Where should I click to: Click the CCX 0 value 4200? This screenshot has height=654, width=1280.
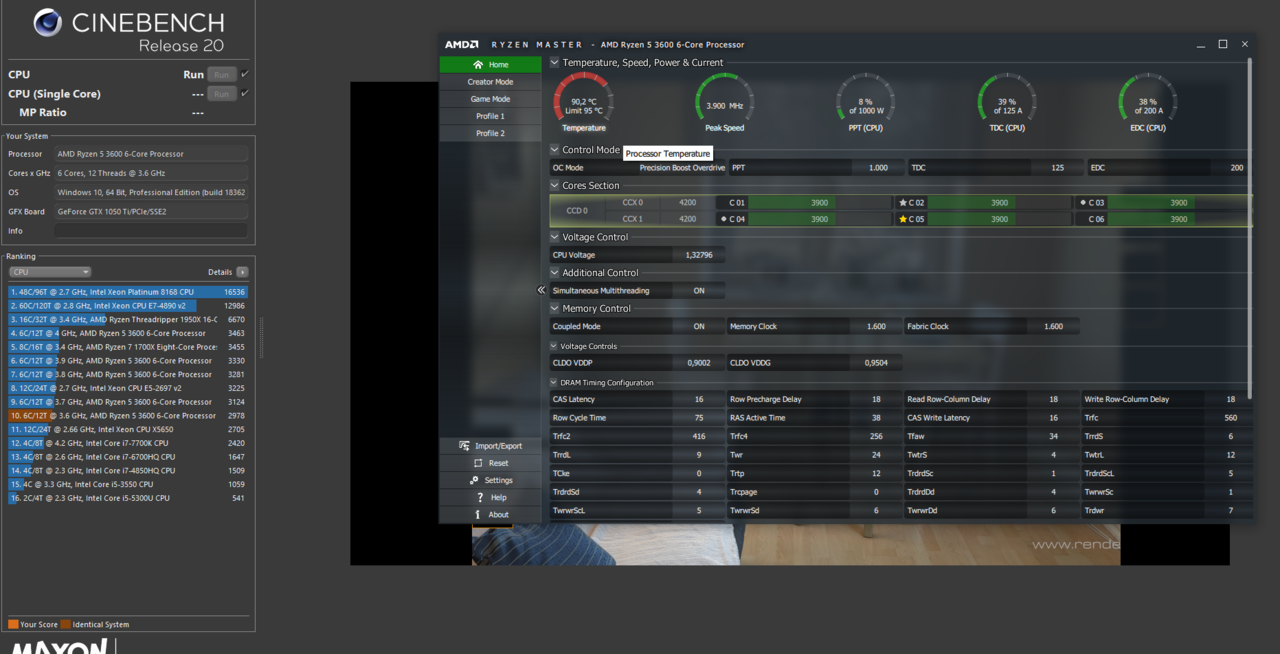(687, 203)
